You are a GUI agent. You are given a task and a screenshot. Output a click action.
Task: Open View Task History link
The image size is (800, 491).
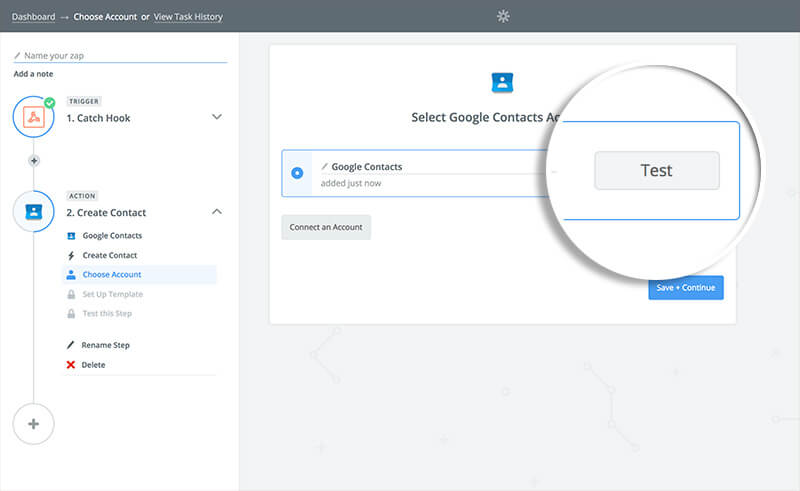click(x=188, y=17)
